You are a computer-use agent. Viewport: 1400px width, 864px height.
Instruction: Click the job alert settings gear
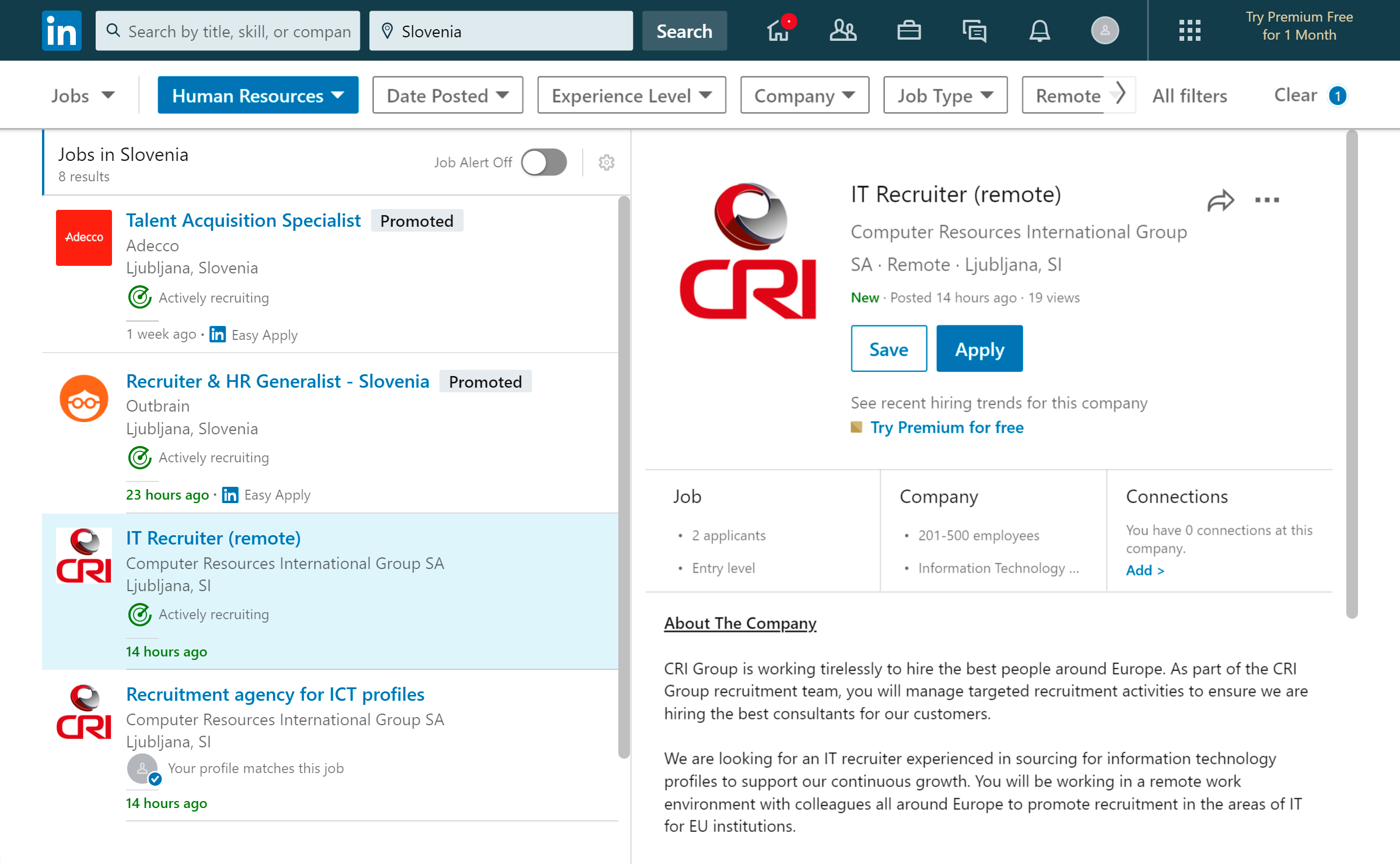(x=607, y=162)
